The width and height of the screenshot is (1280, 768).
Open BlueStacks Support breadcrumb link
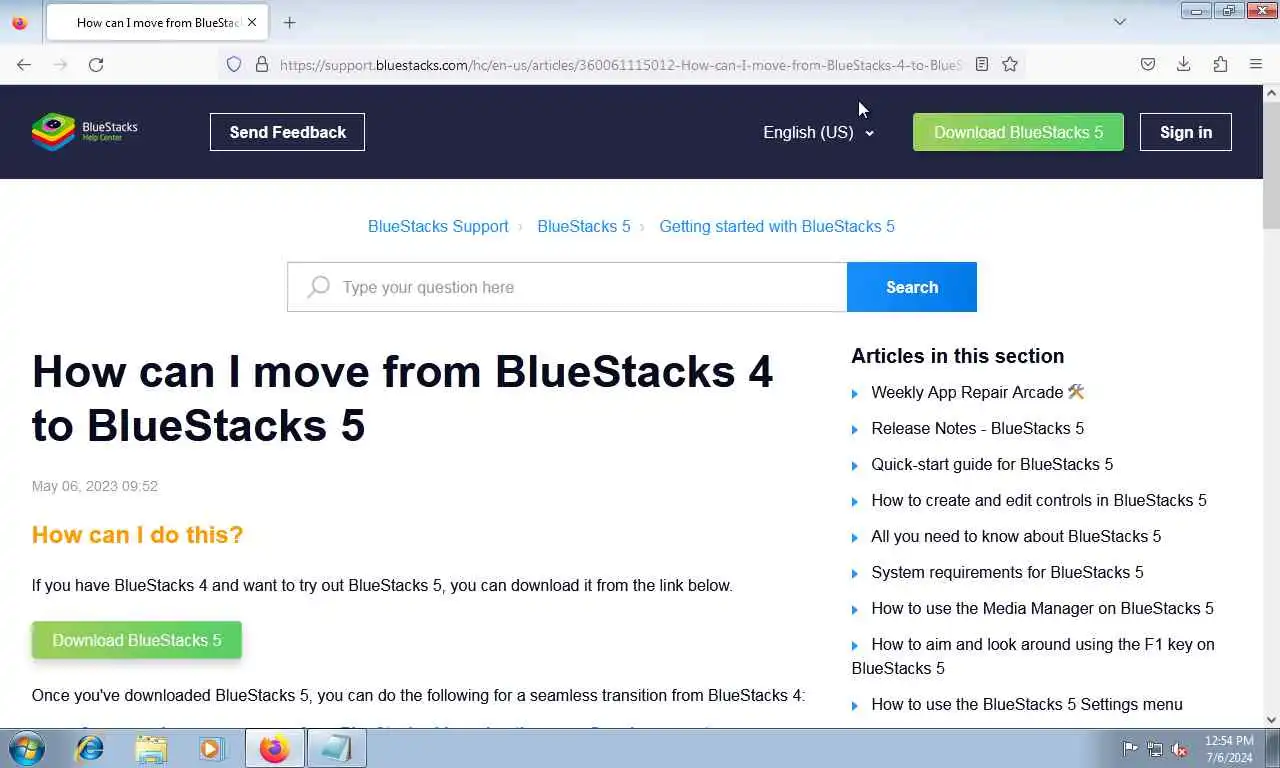438,226
